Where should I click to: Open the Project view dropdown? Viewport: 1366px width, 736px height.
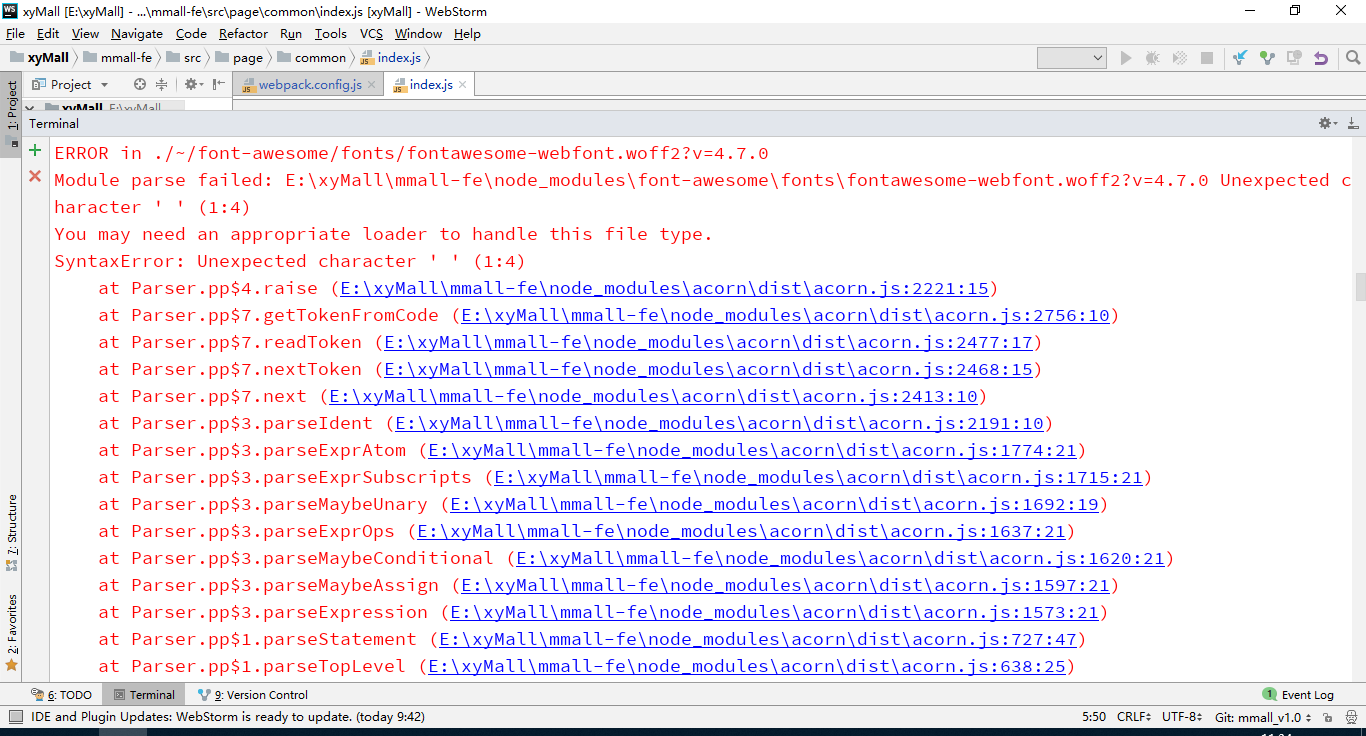coord(70,84)
